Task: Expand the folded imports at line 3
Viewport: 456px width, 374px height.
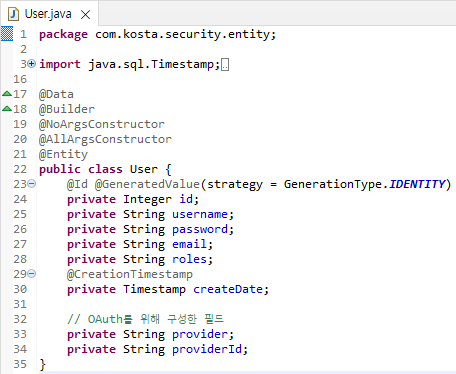Action: 32,63
